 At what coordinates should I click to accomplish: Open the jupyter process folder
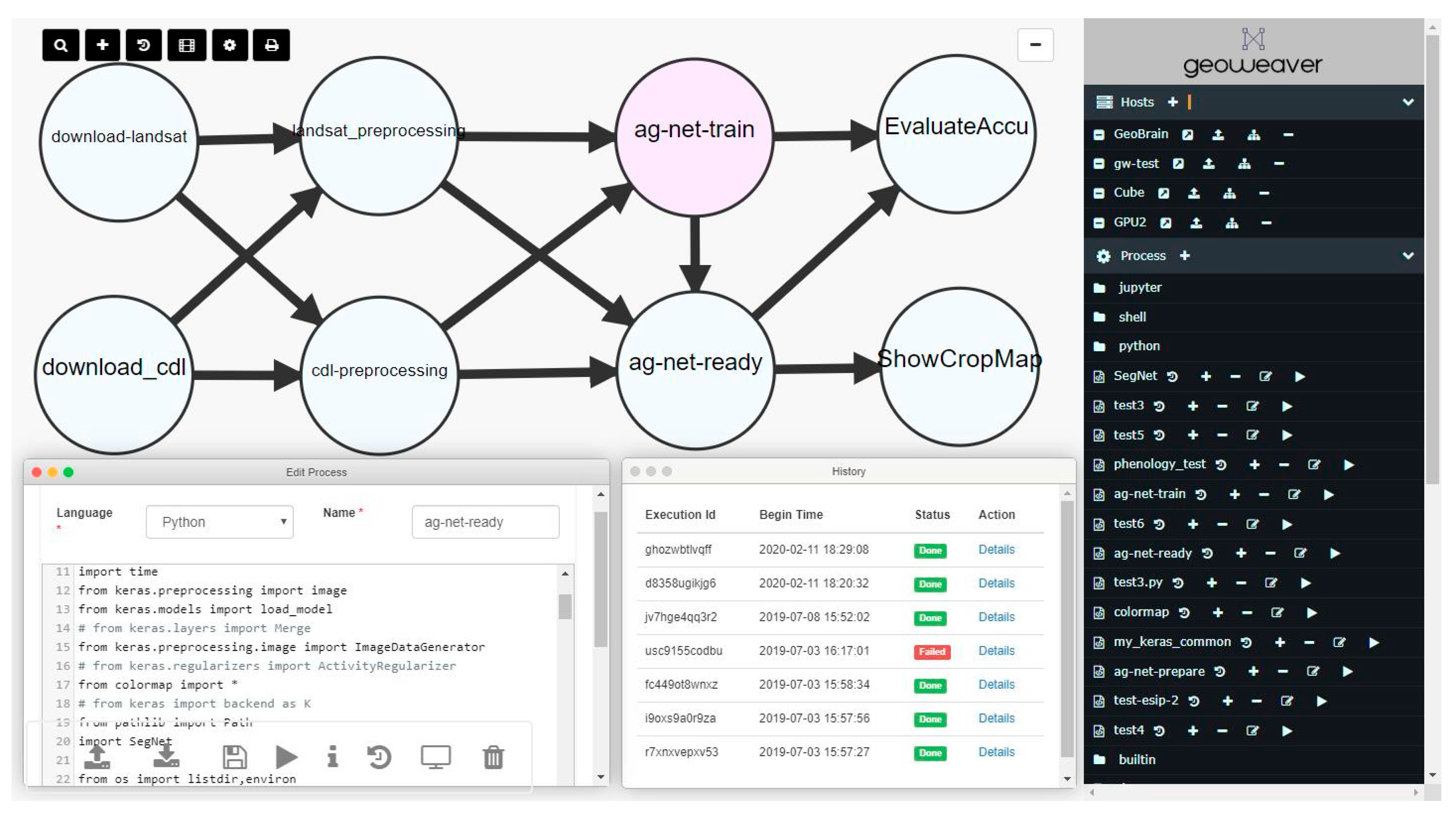tap(1139, 288)
